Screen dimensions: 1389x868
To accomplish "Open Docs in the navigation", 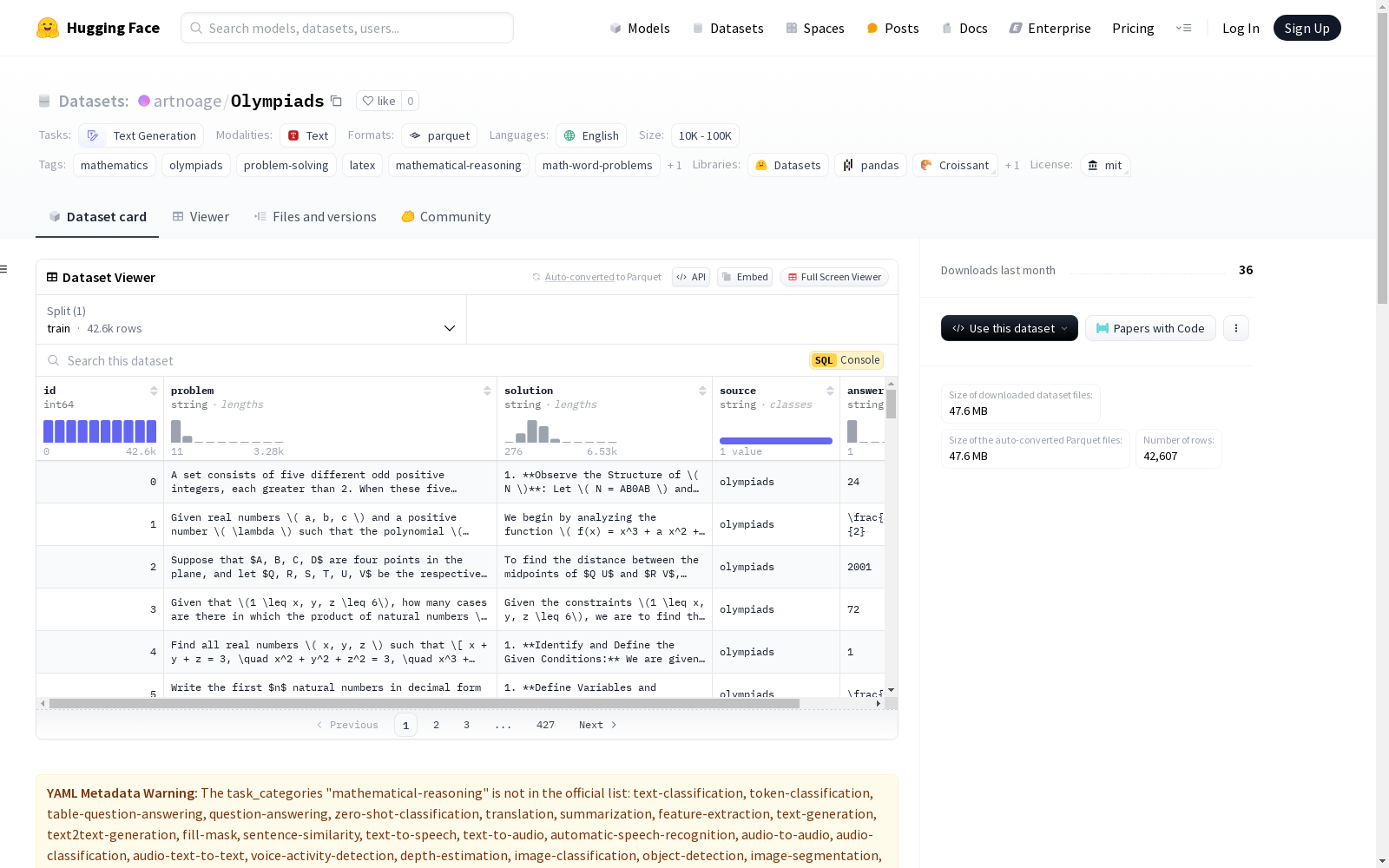I will (964, 28).
